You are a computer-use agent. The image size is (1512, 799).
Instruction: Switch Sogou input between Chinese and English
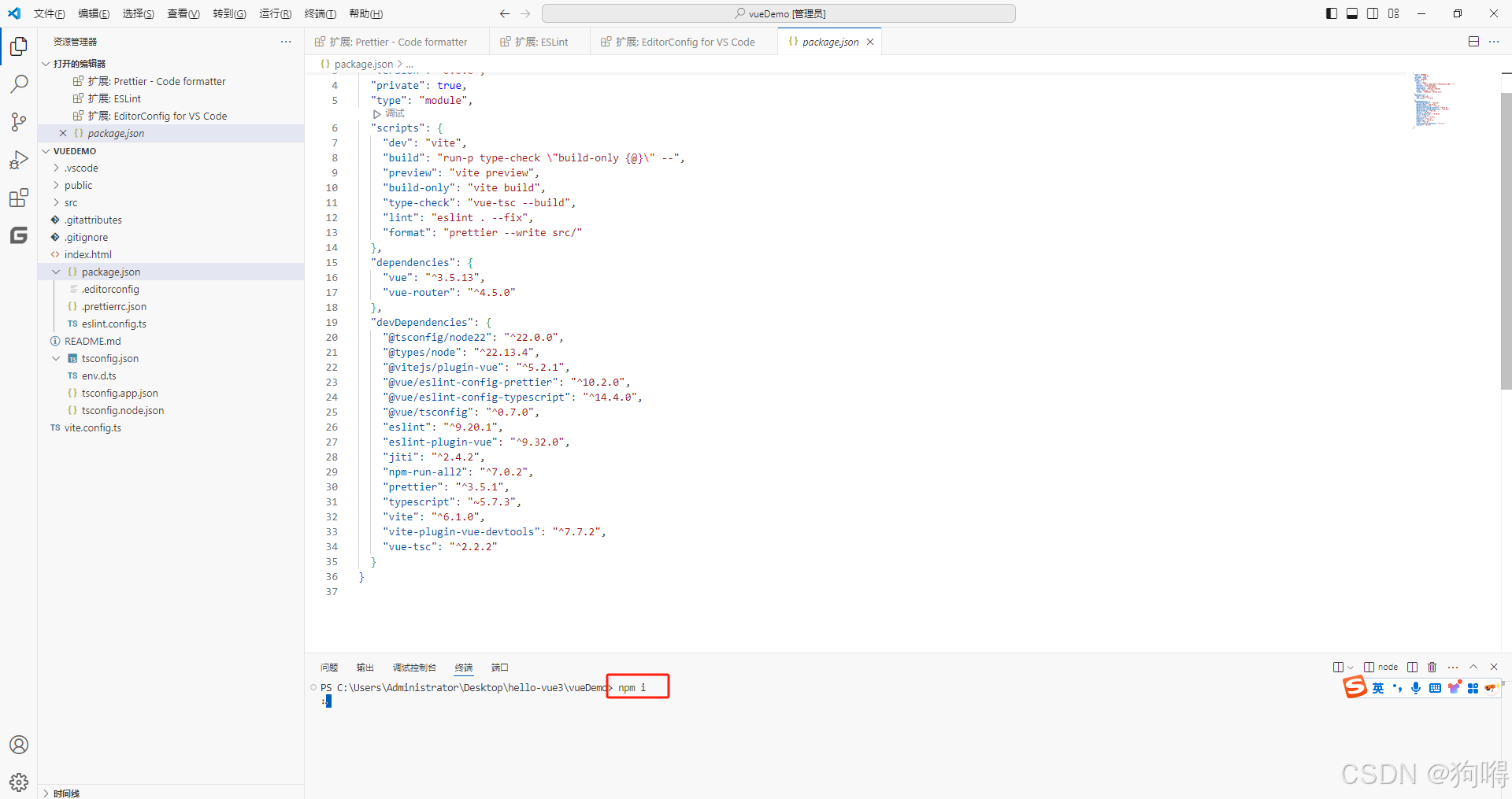(x=1377, y=687)
